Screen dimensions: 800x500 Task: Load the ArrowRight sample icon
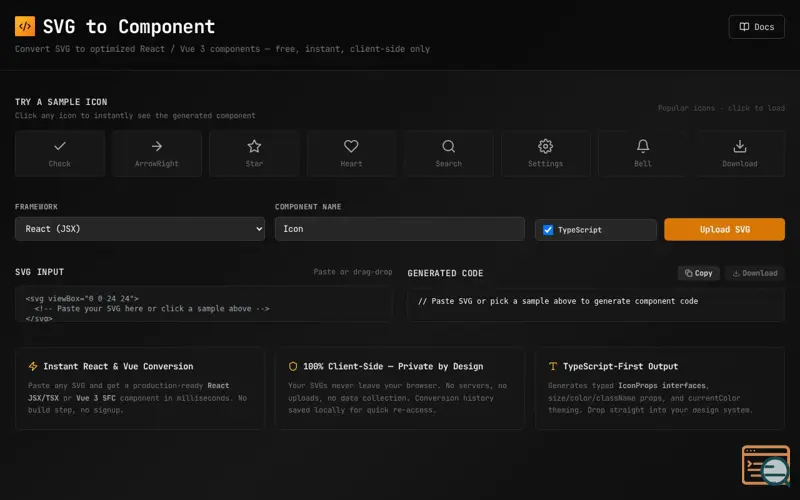(157, 154)
